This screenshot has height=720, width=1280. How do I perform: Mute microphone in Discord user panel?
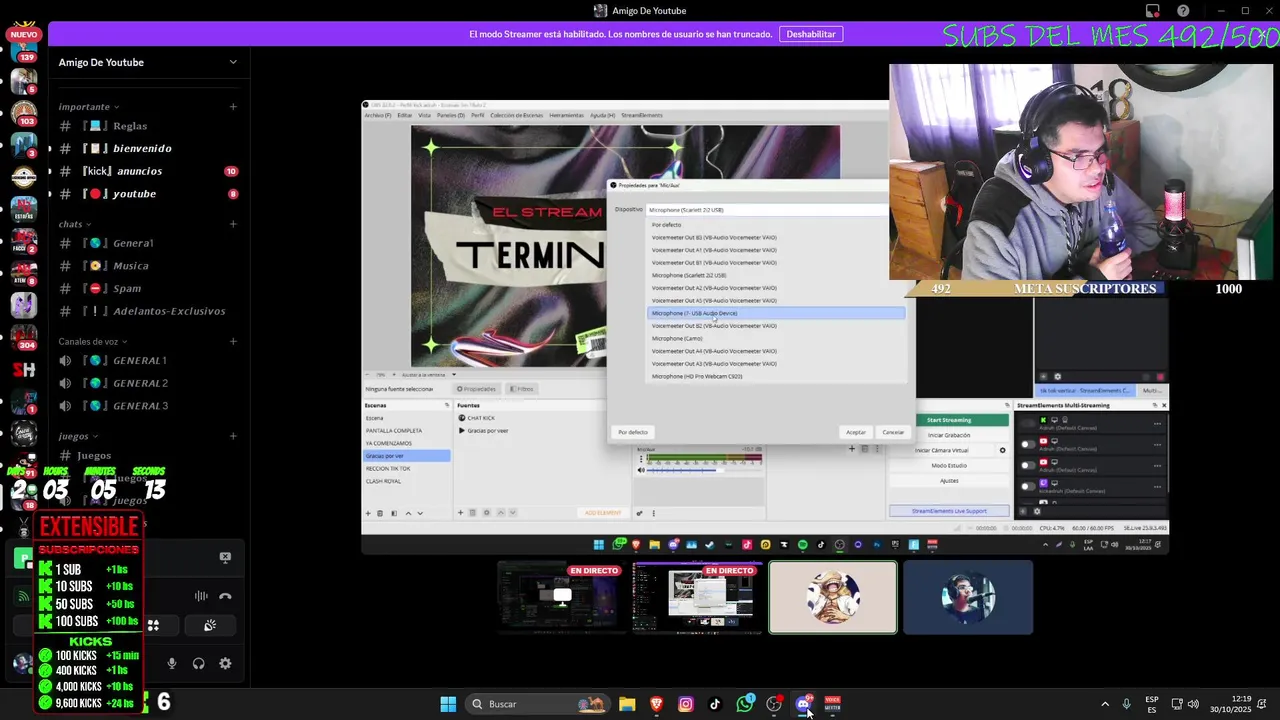[172, 663]
